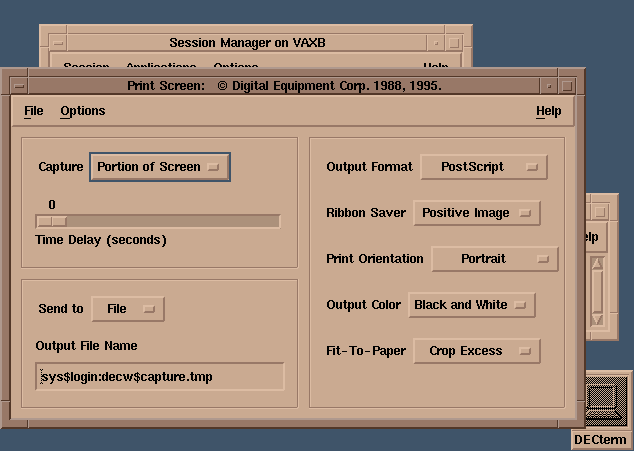This screenshot has height=451, width=634.
Task: Open the Fit-To-Paper Crop Excess dropdown
Action: click(476, 351)
